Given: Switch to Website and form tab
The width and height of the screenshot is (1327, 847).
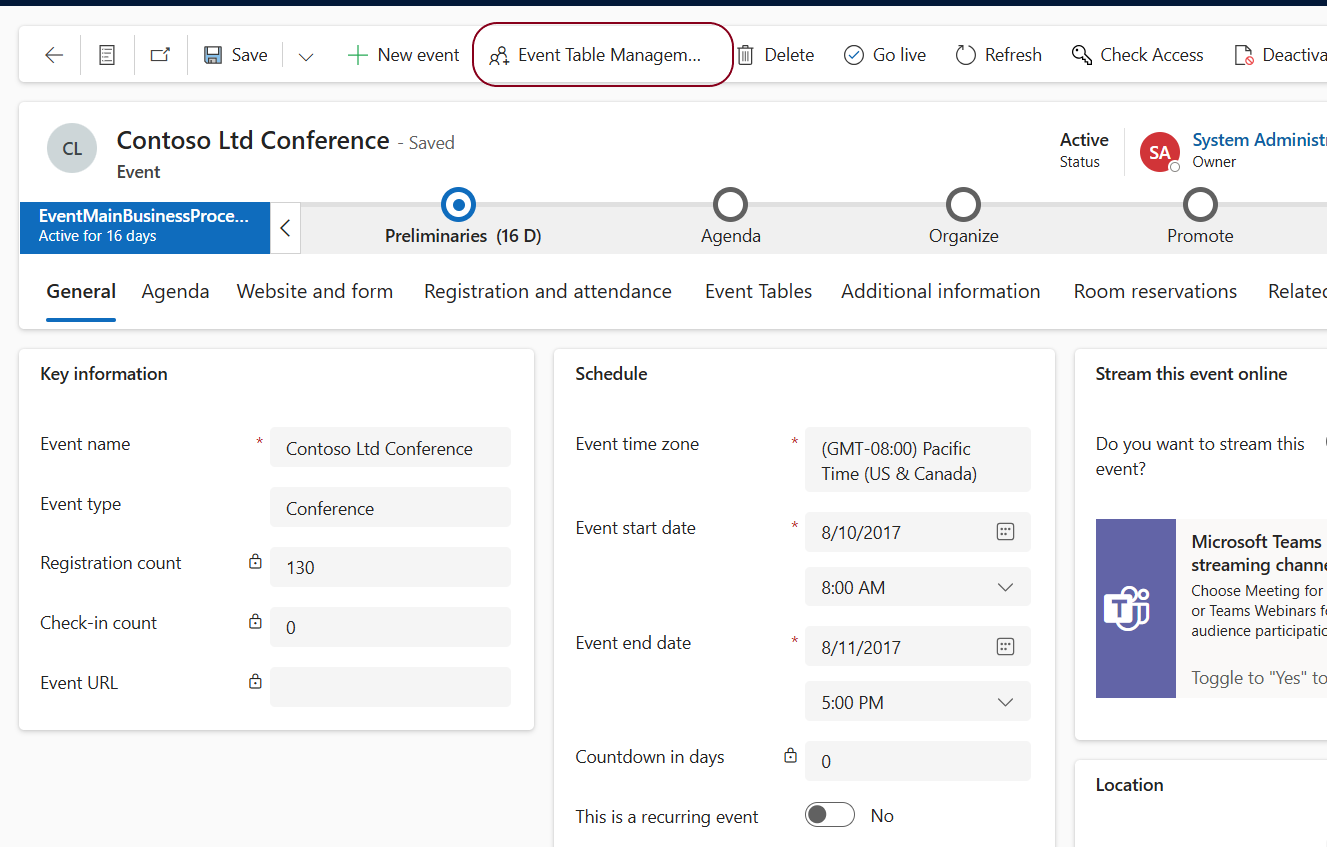Looking at the screenshot, I should (315, 291).
